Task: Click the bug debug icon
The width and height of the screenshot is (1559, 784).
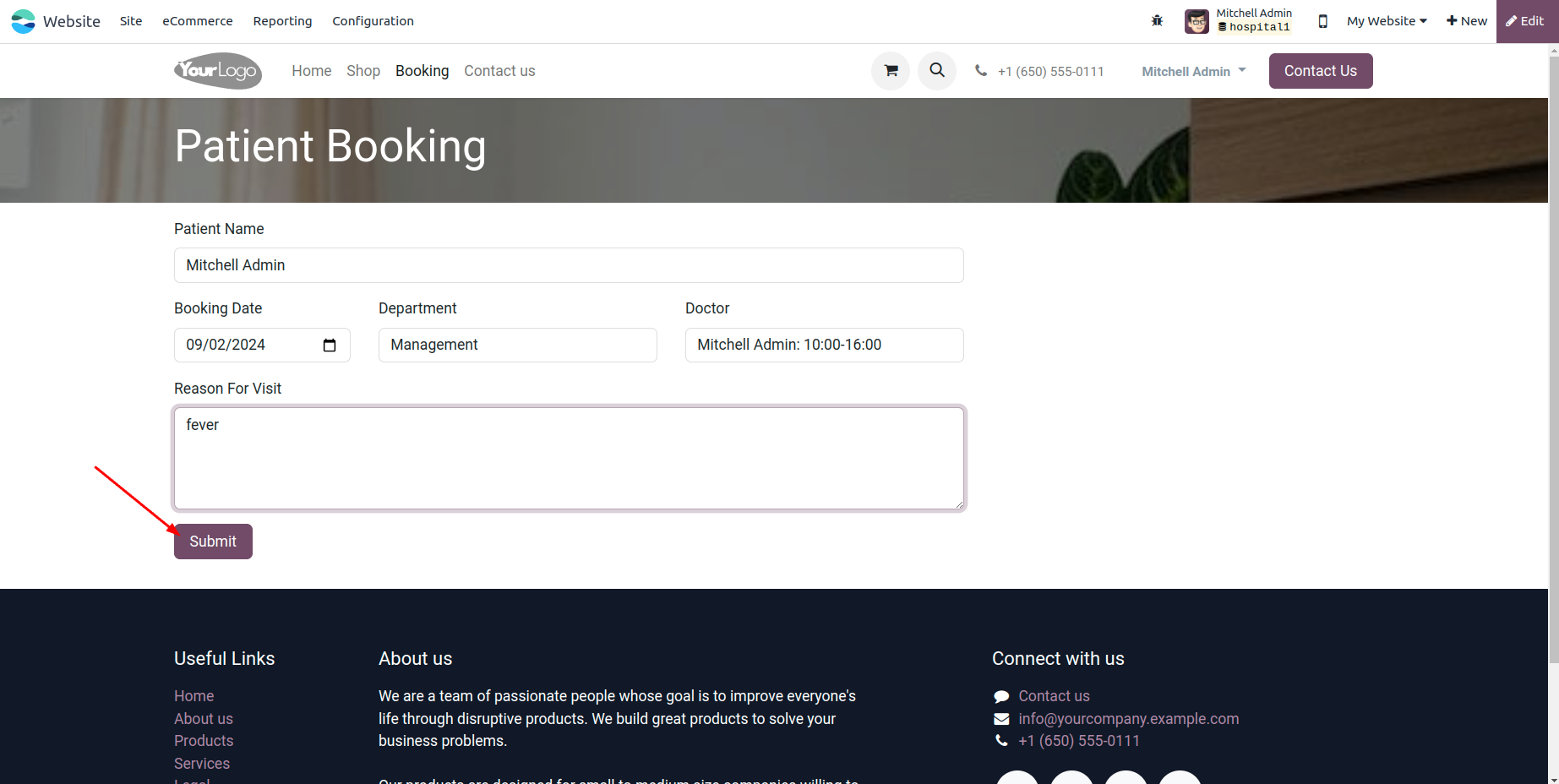Action: (1157, 21)
